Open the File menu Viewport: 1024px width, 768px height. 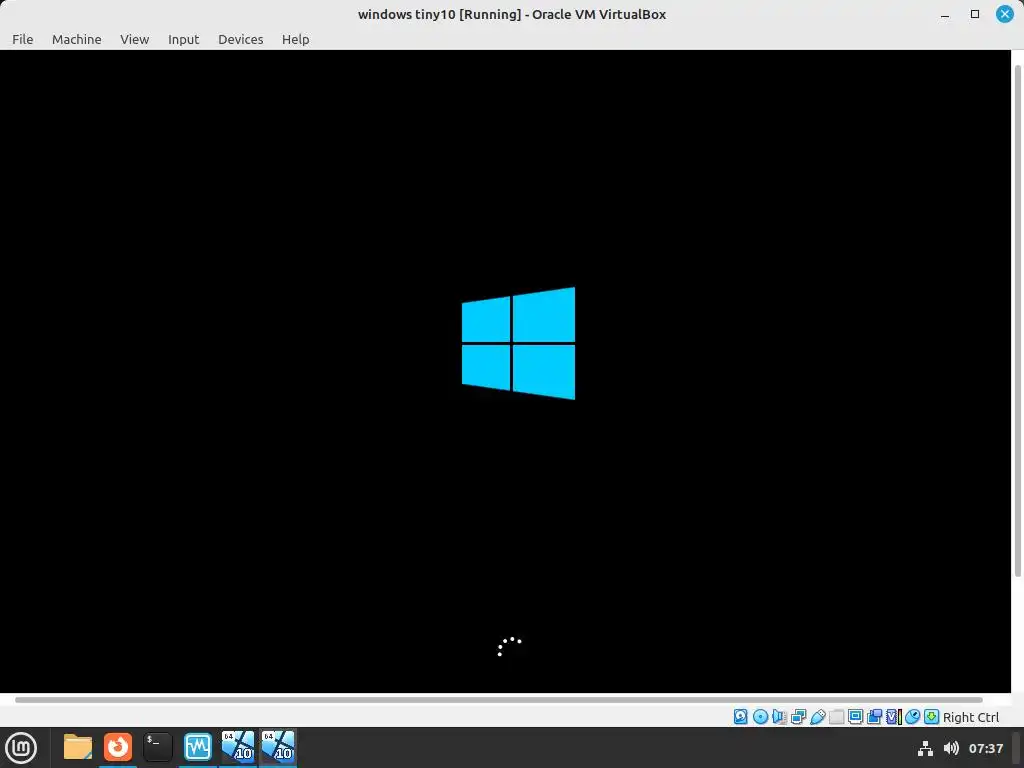[x=22, y=39]
